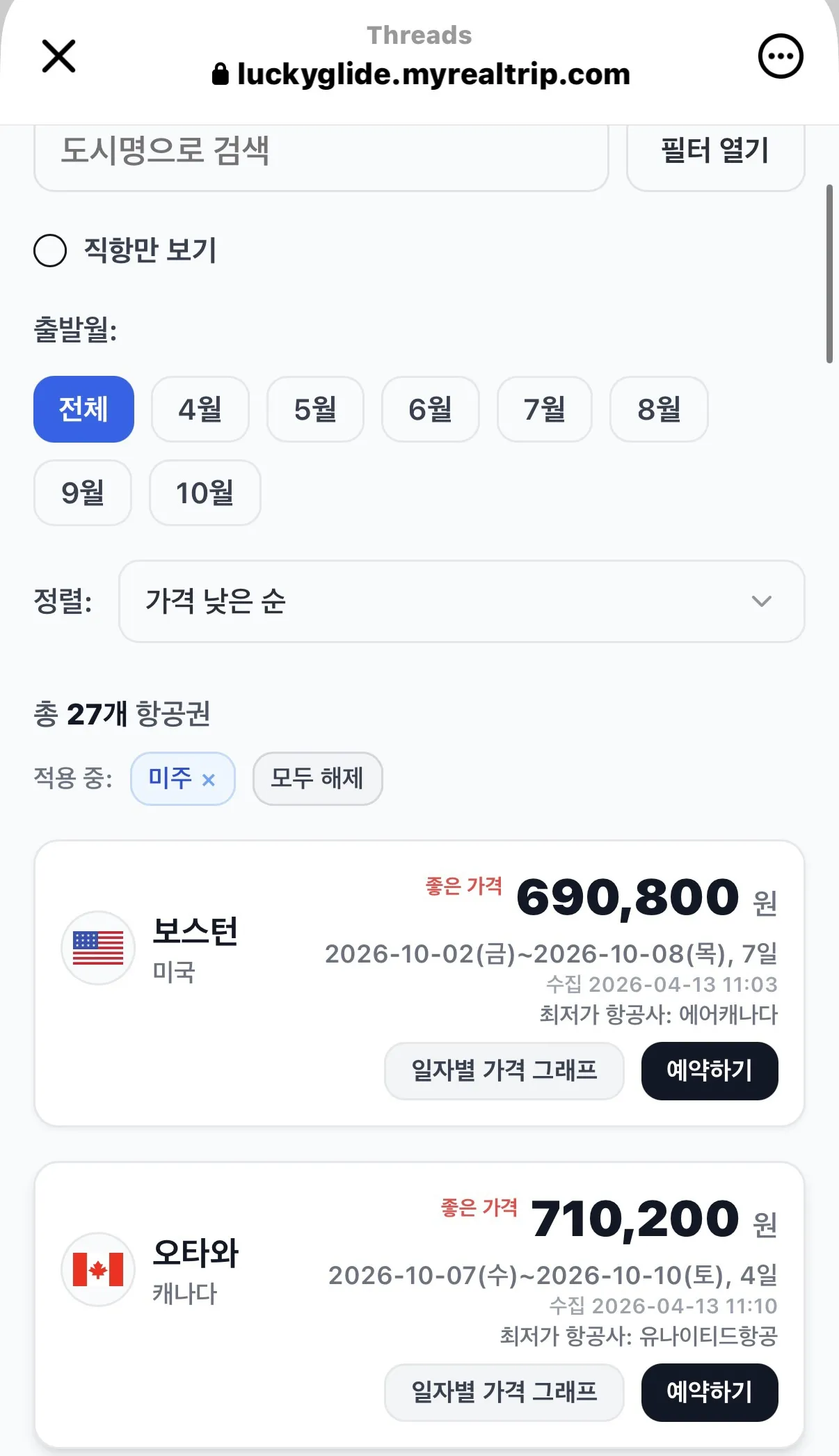Open the 가격 낮은 순 sort dropdown
839x1456 pixels.
tap(461, 601)
